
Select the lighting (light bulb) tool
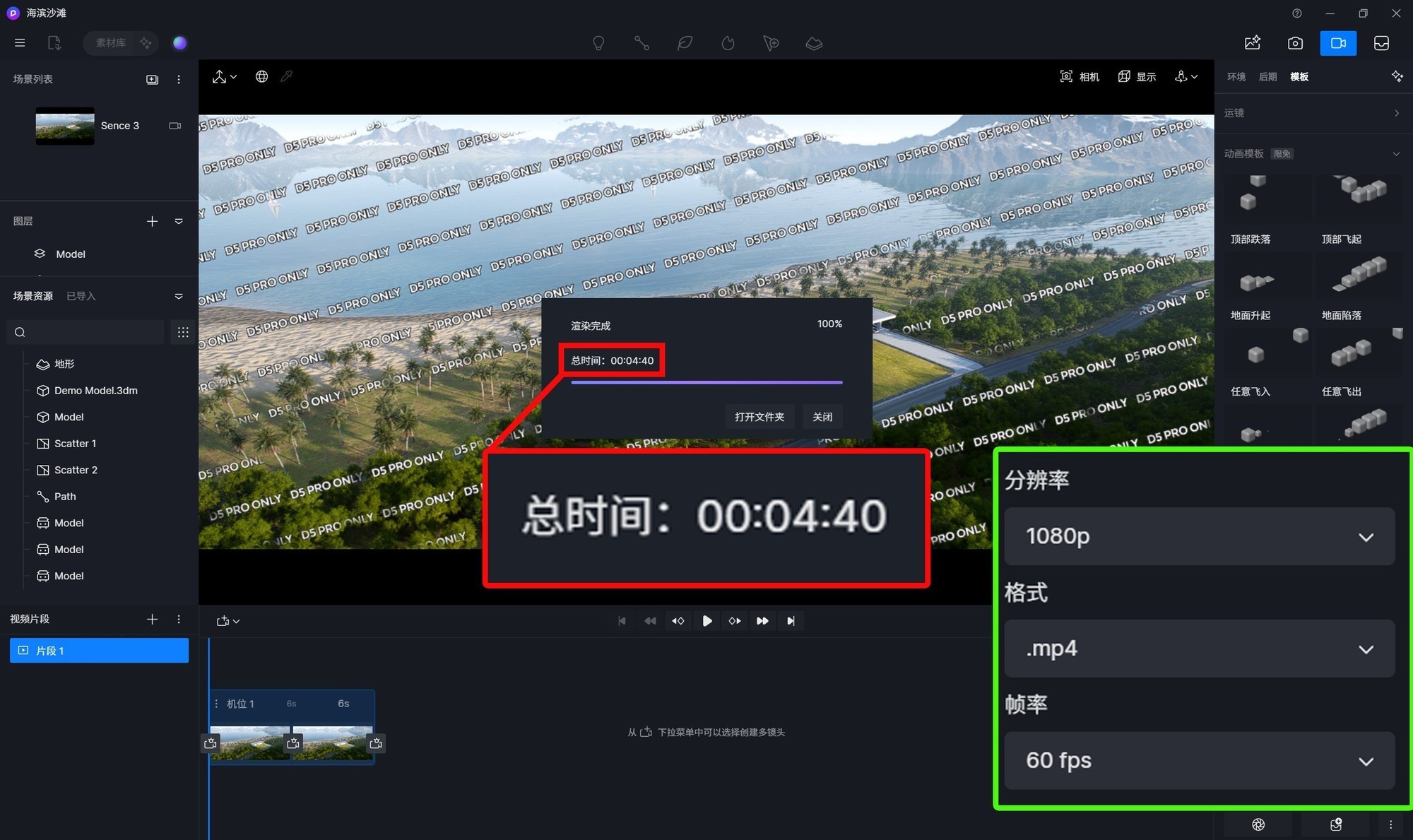click(x=598, y=42)
